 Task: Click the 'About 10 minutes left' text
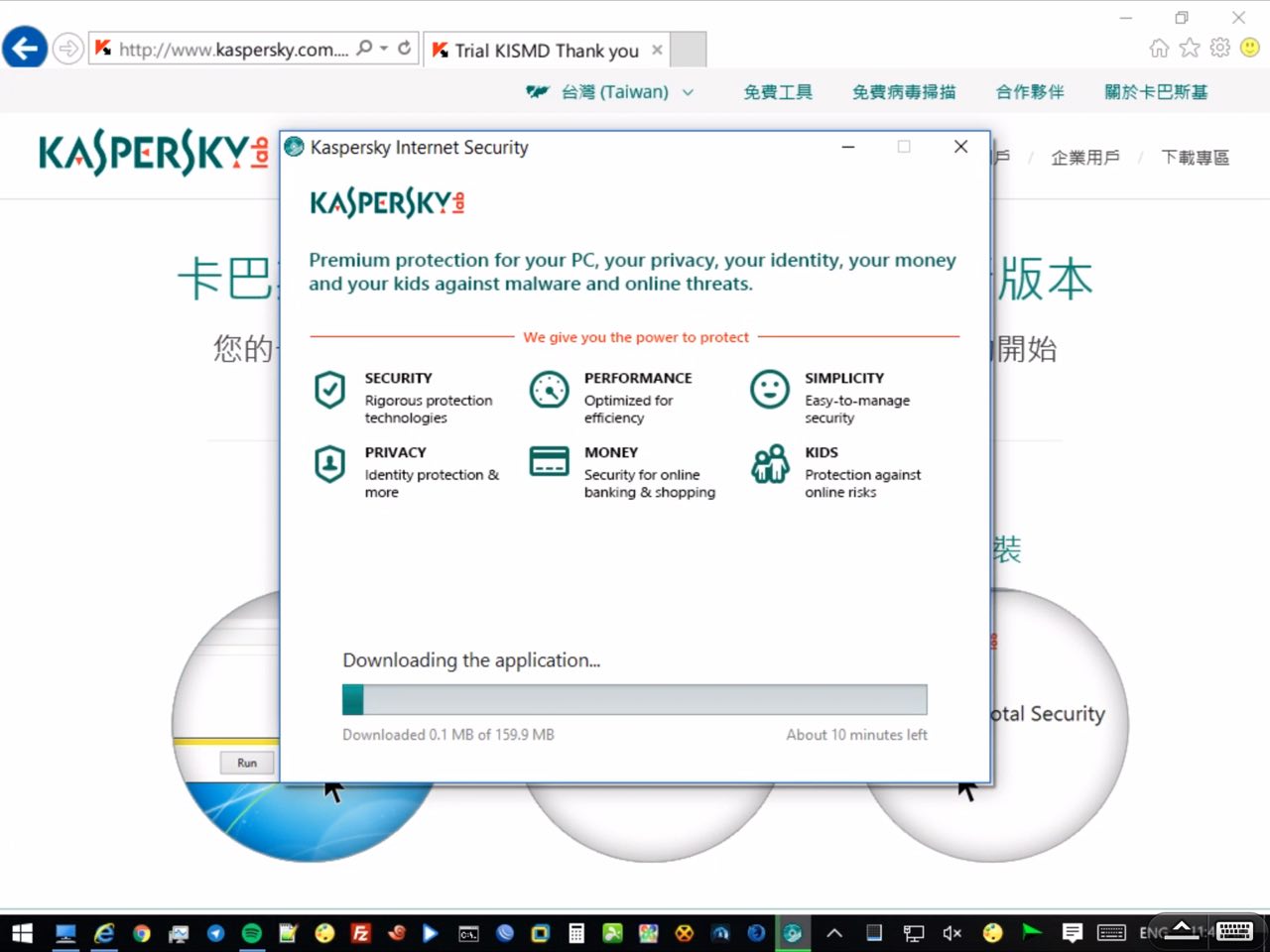point(857,735)
